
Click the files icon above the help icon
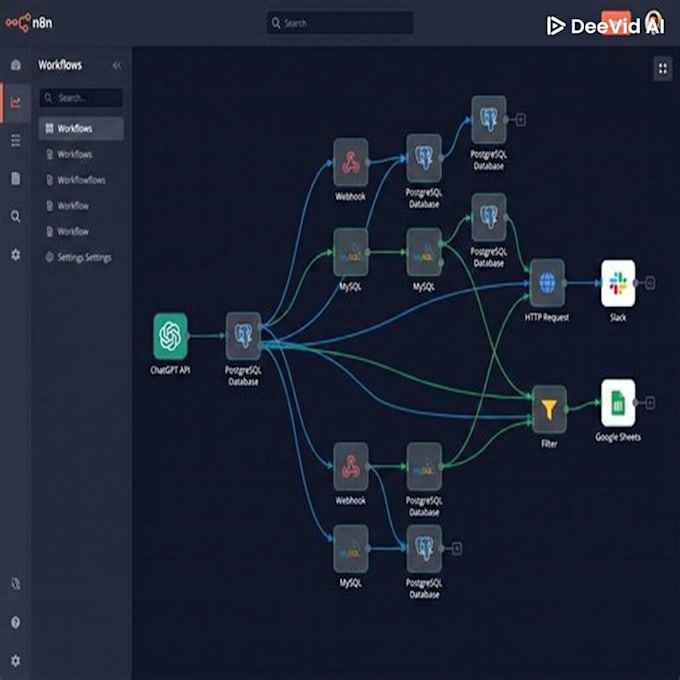click(x=16, y=584)
